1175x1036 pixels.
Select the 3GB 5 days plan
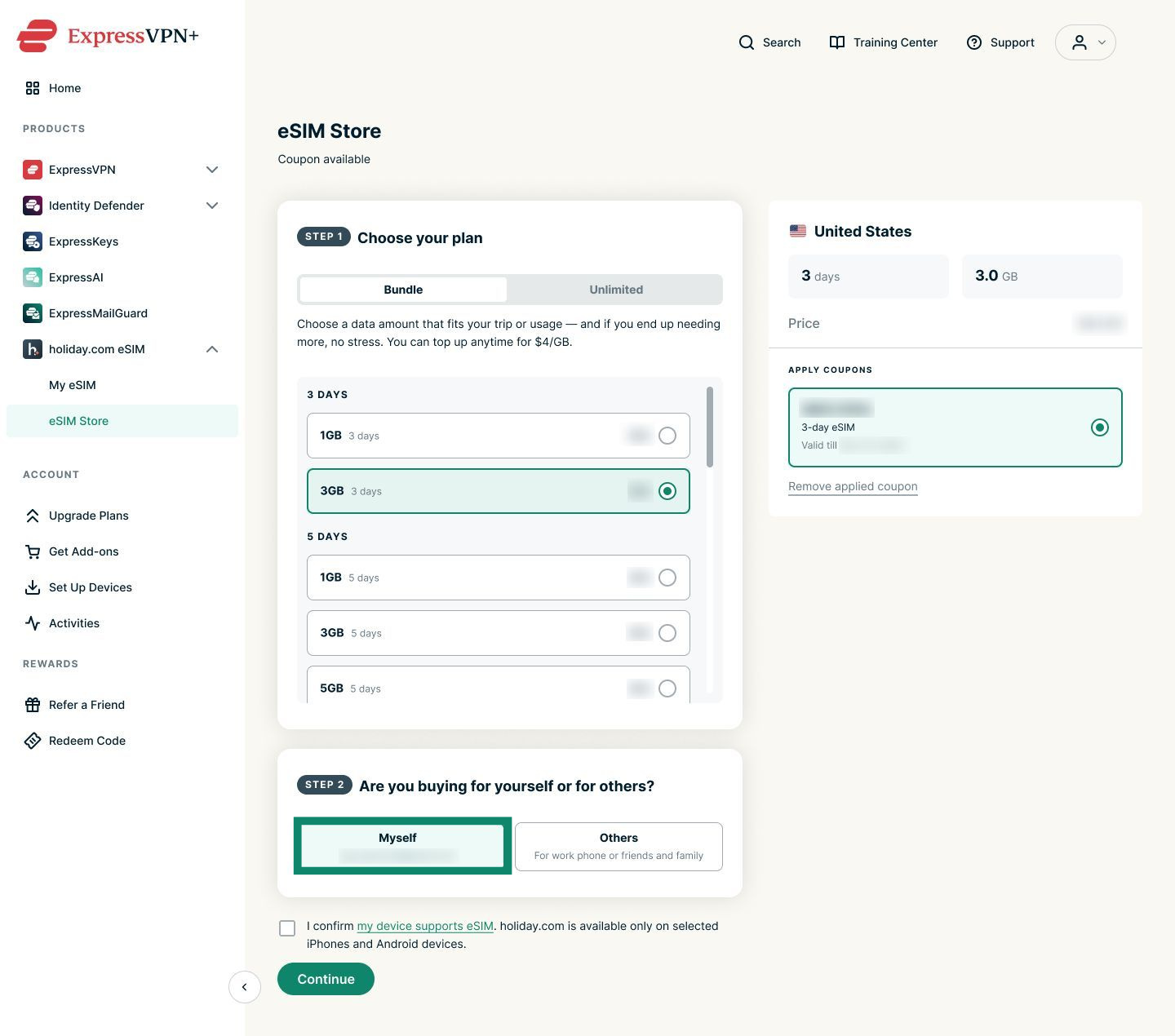499,633
